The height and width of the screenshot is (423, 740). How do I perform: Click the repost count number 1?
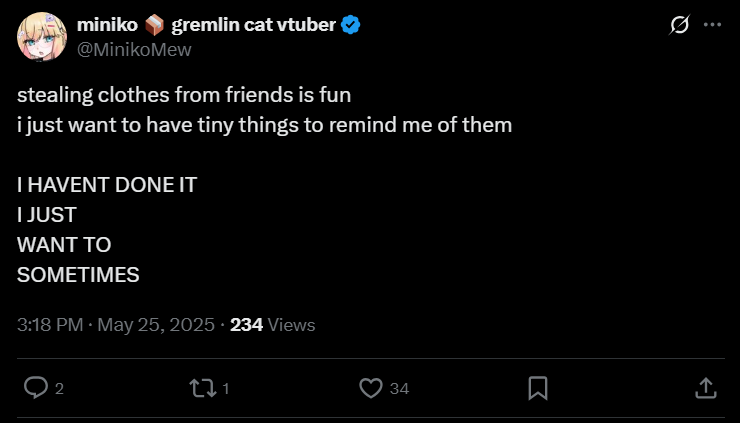226,389
